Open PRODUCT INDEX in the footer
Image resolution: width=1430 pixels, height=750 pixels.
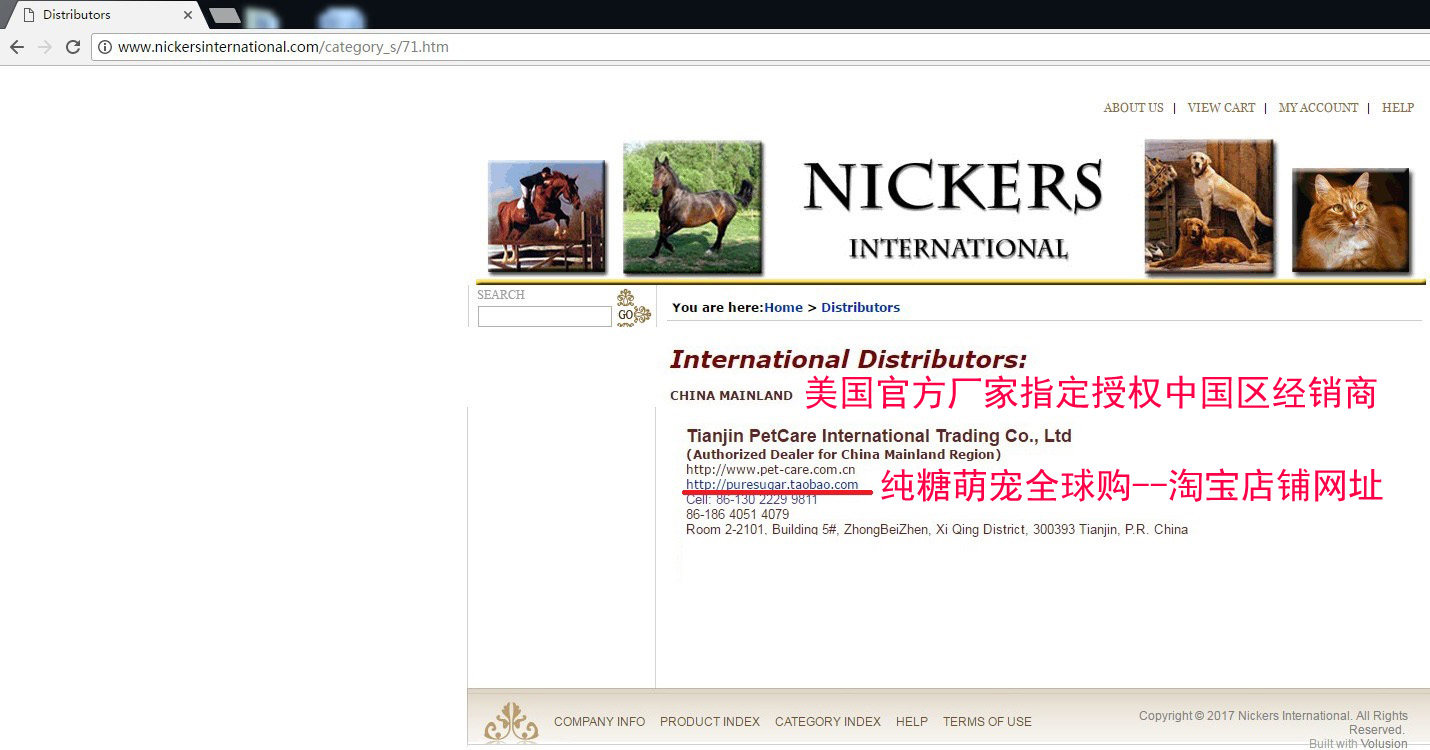(x=710, y=722)
